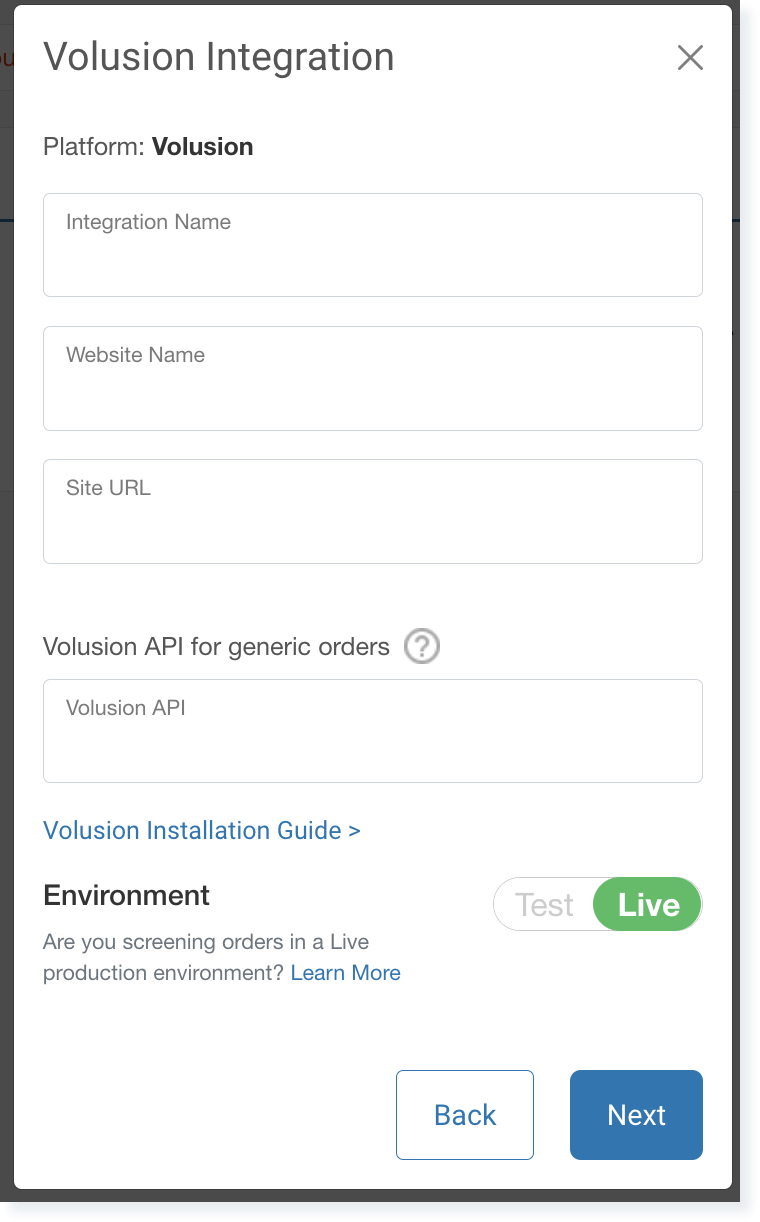Click the Platform: Volusion label
760x1222 pixels.
click(147, 147)
